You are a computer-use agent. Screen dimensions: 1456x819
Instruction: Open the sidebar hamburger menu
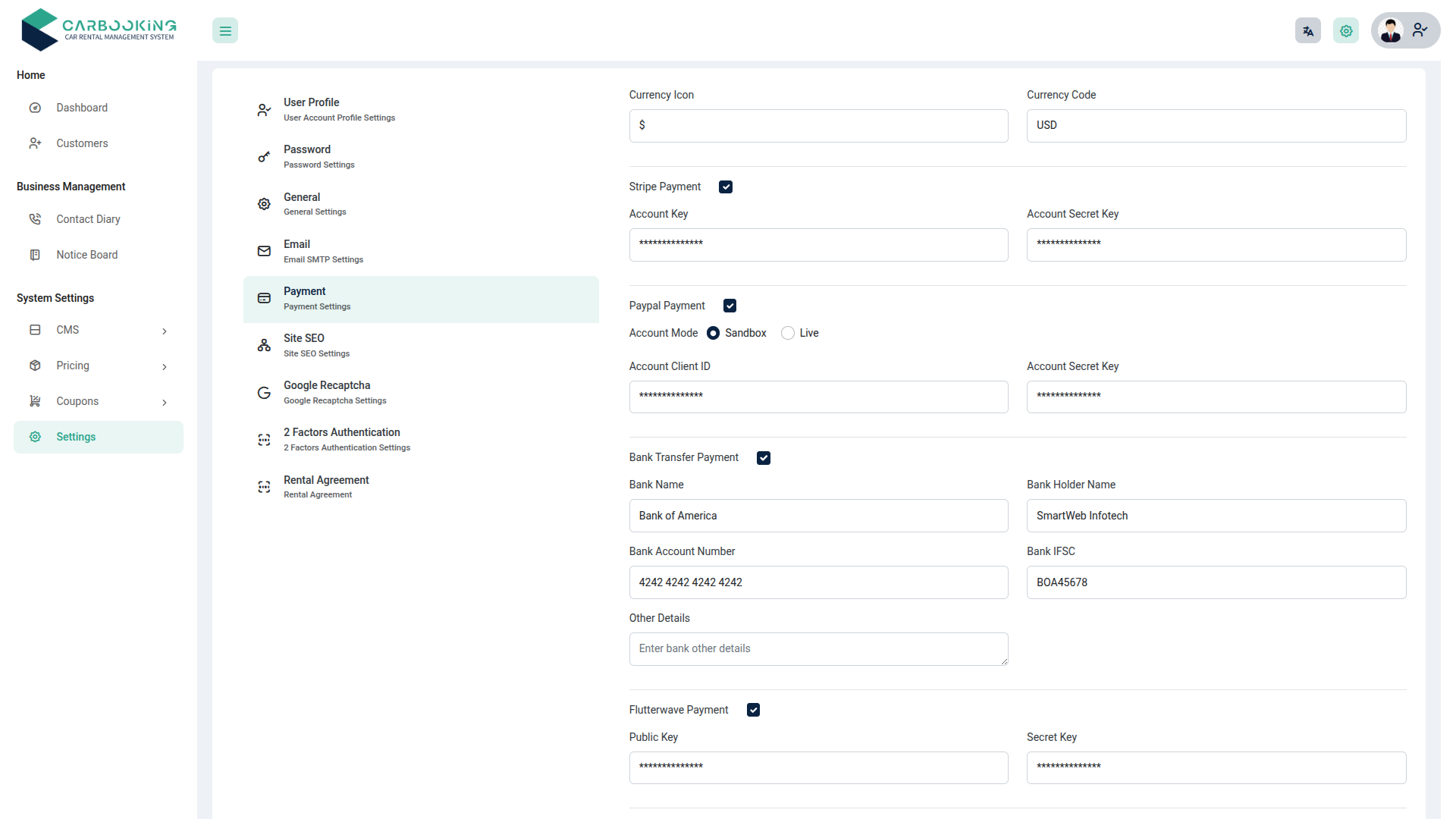point(224,30)
